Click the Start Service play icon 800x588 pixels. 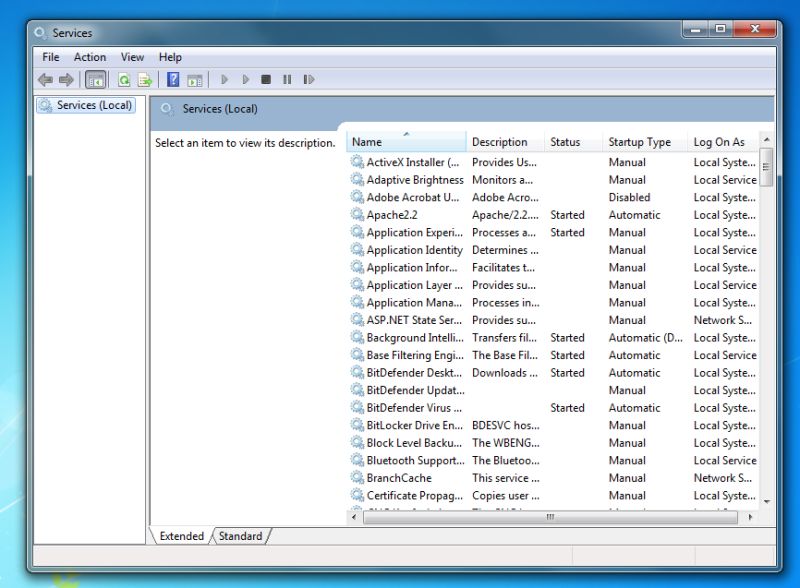pos(223,79)
